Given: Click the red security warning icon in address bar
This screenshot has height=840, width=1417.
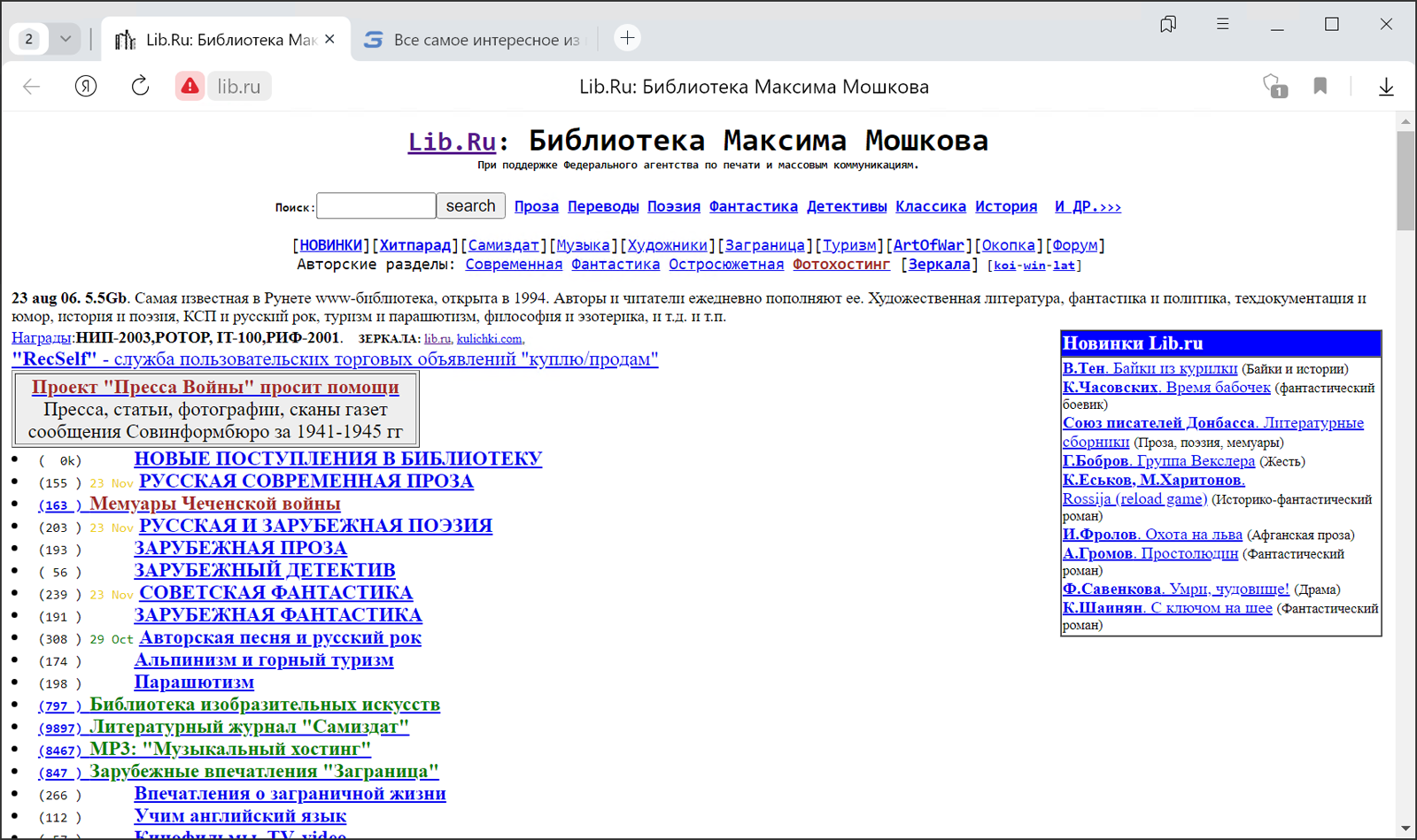Looking at the screenshot, I should point(190,85).
